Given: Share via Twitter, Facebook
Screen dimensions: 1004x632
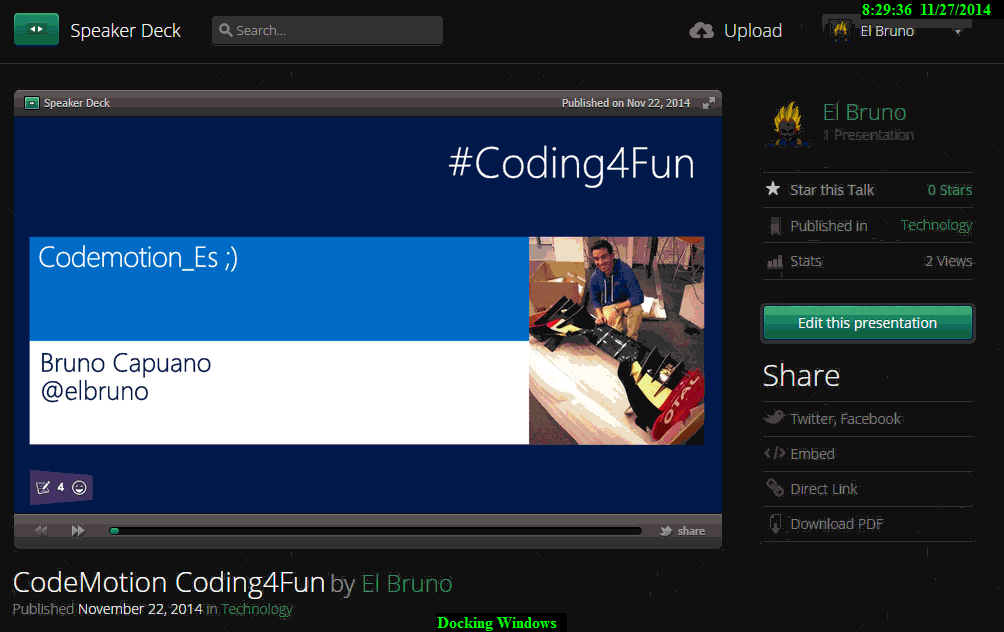Looking at the screenshot, I should [x=845, y=419].
